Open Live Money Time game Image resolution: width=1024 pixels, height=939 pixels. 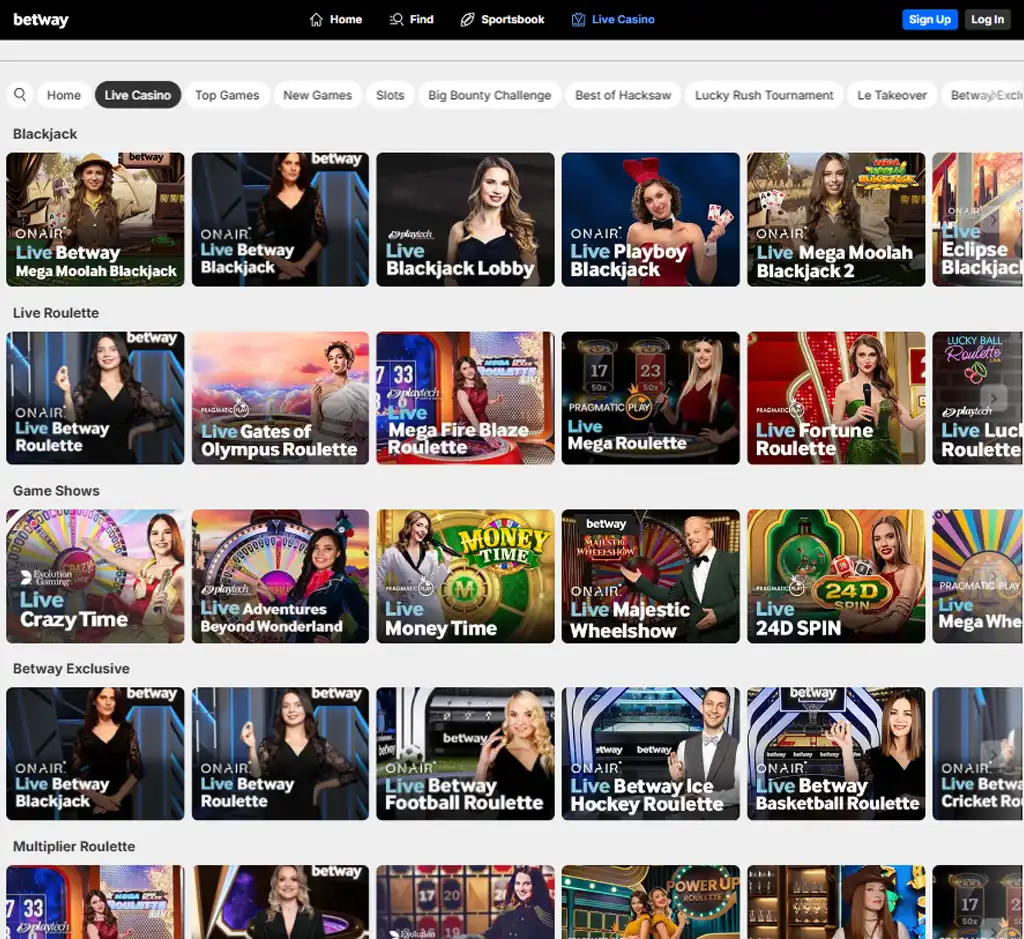pyautogui.click(x=465, y=576)
